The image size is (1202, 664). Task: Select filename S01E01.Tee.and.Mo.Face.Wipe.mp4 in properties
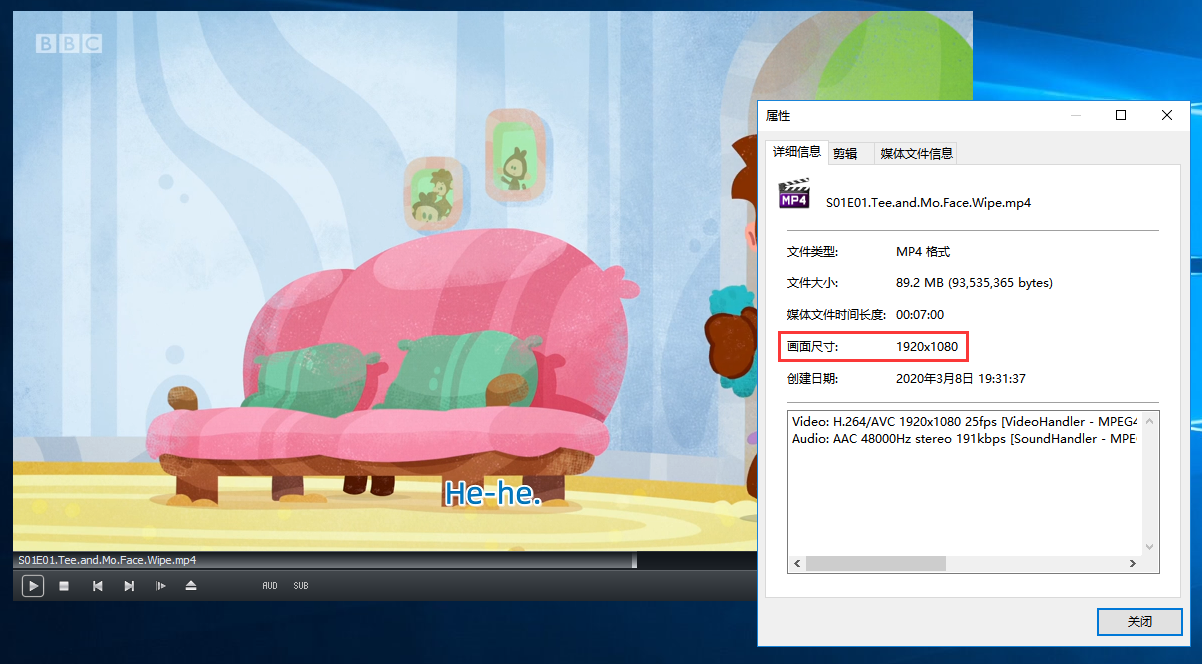click(x=928, y=202)
